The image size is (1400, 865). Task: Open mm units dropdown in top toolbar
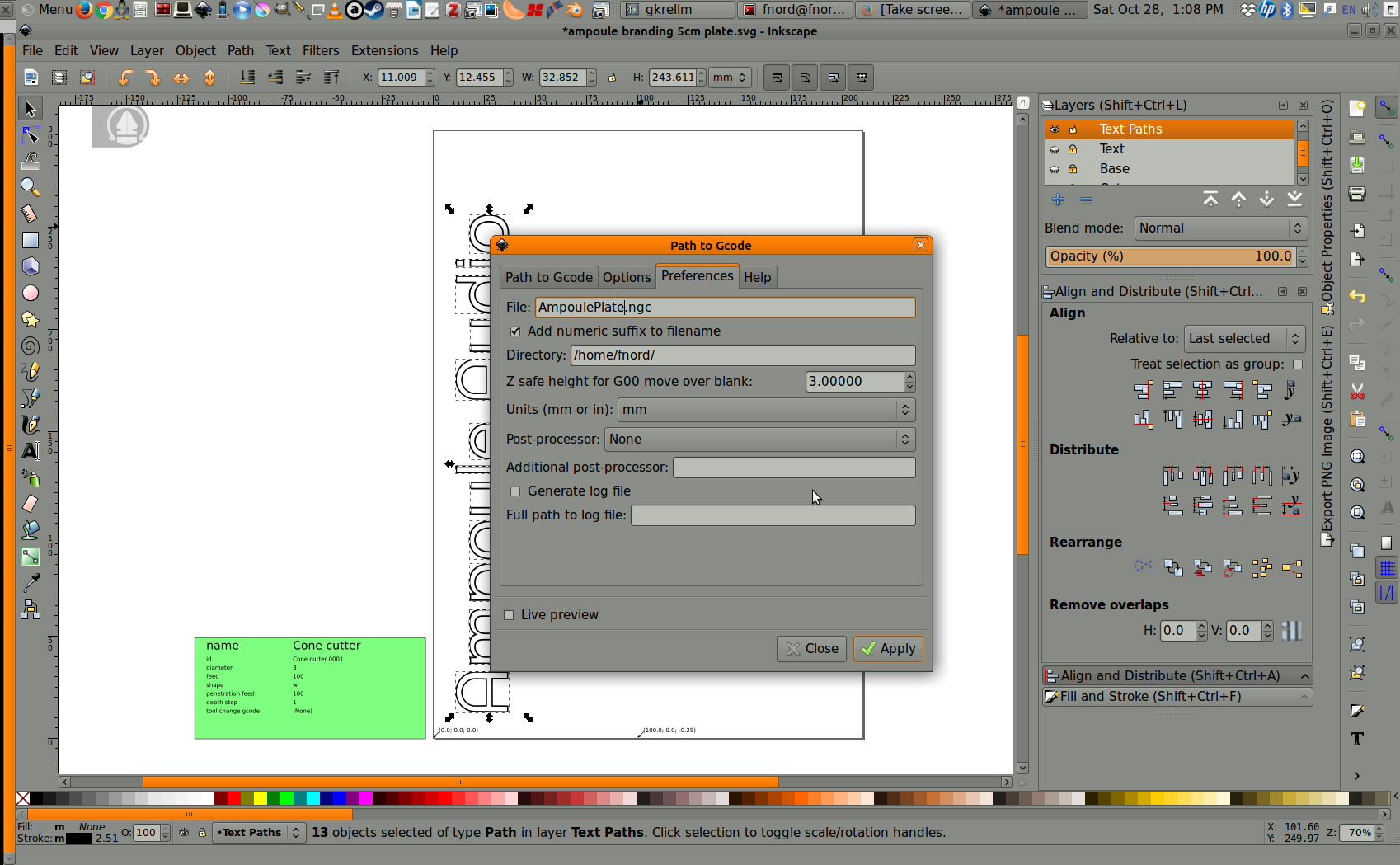tap(730, 78)
